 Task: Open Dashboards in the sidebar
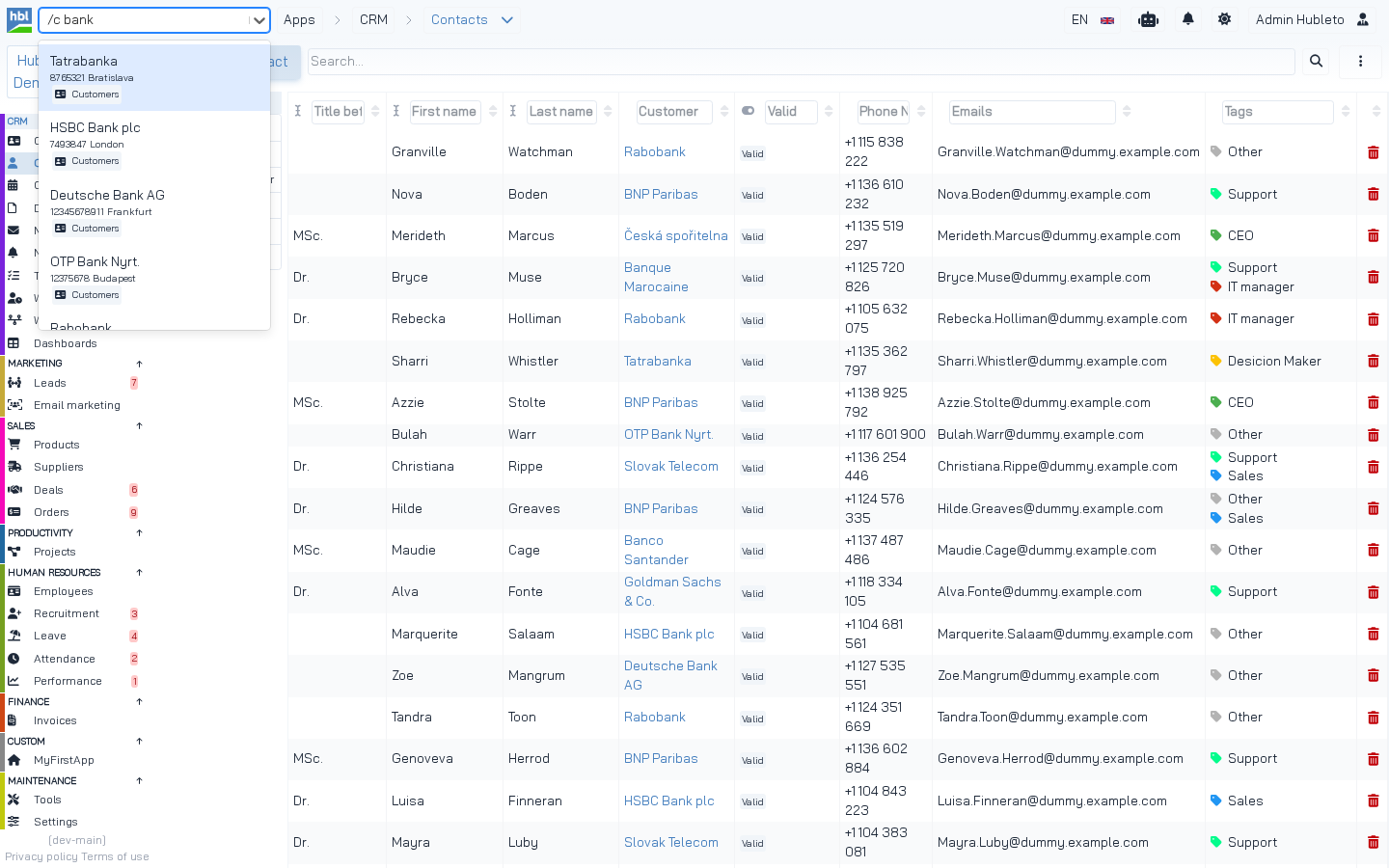coord(66,343)
